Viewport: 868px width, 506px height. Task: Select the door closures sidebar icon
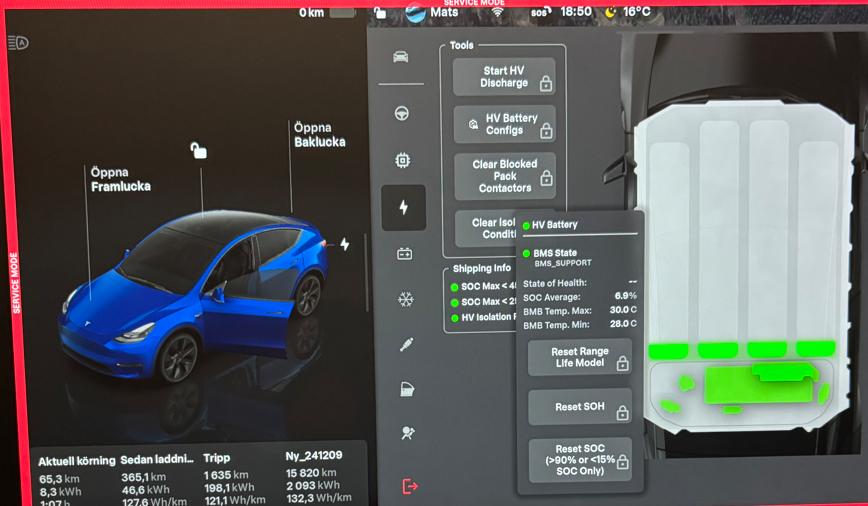[x=406, y=389]
